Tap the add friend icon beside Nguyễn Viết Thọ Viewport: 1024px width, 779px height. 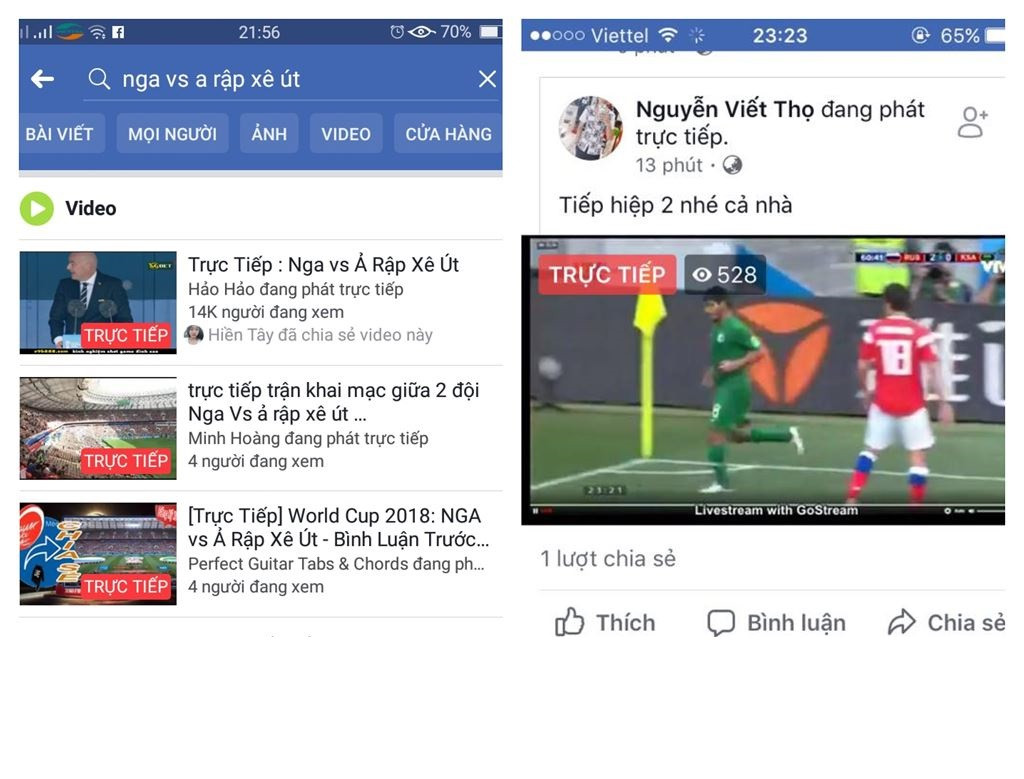(972, 122)
